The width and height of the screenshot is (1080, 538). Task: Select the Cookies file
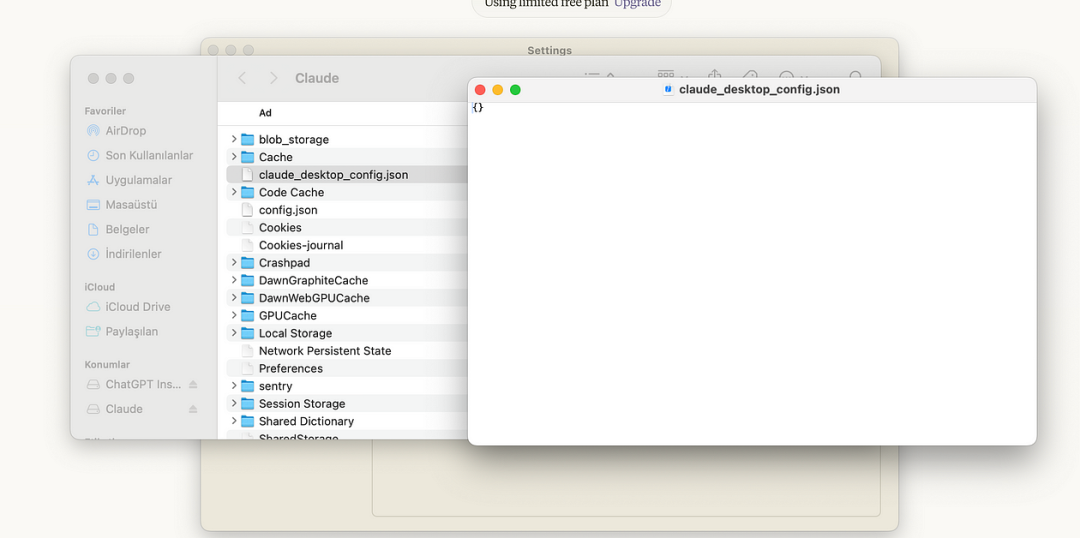click(347, 227)
